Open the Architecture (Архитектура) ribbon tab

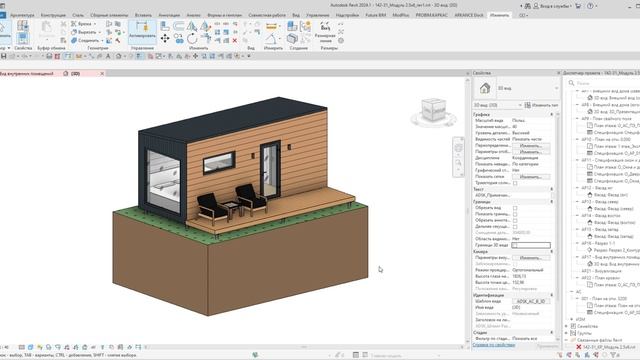[x=22, y=15]
